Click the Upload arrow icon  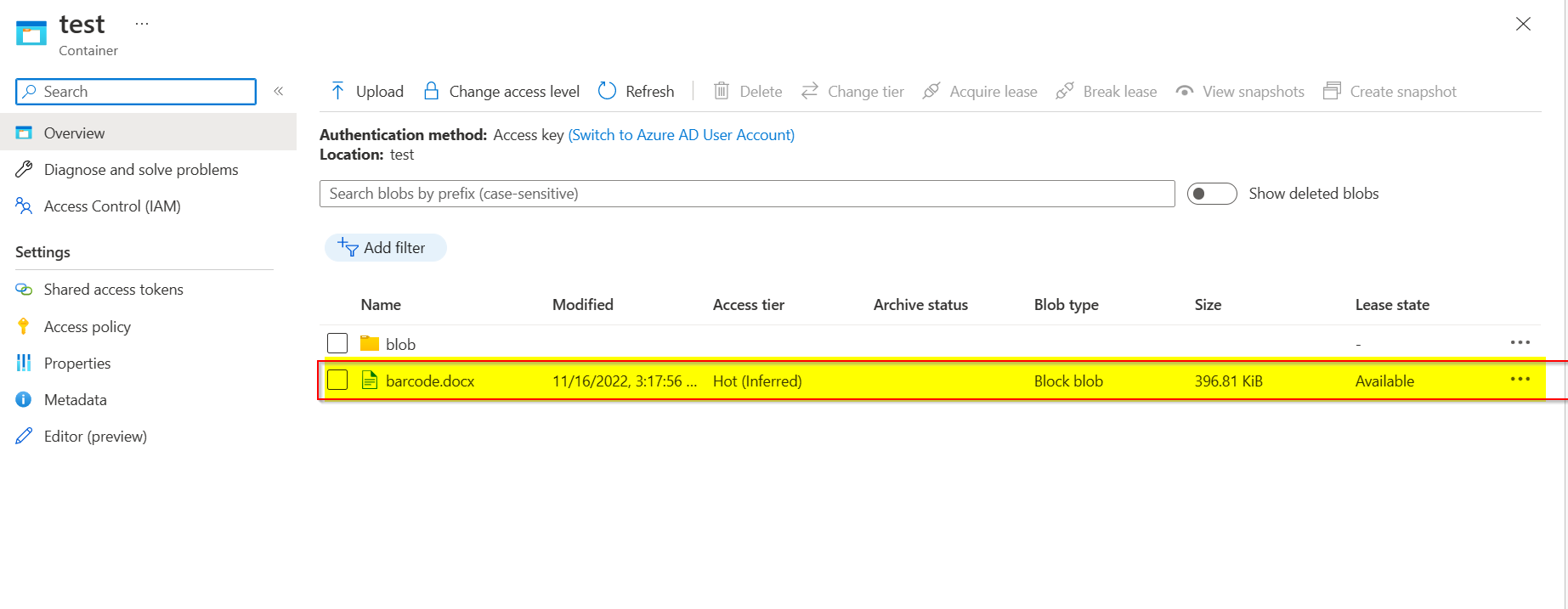(x=337, y=91)
